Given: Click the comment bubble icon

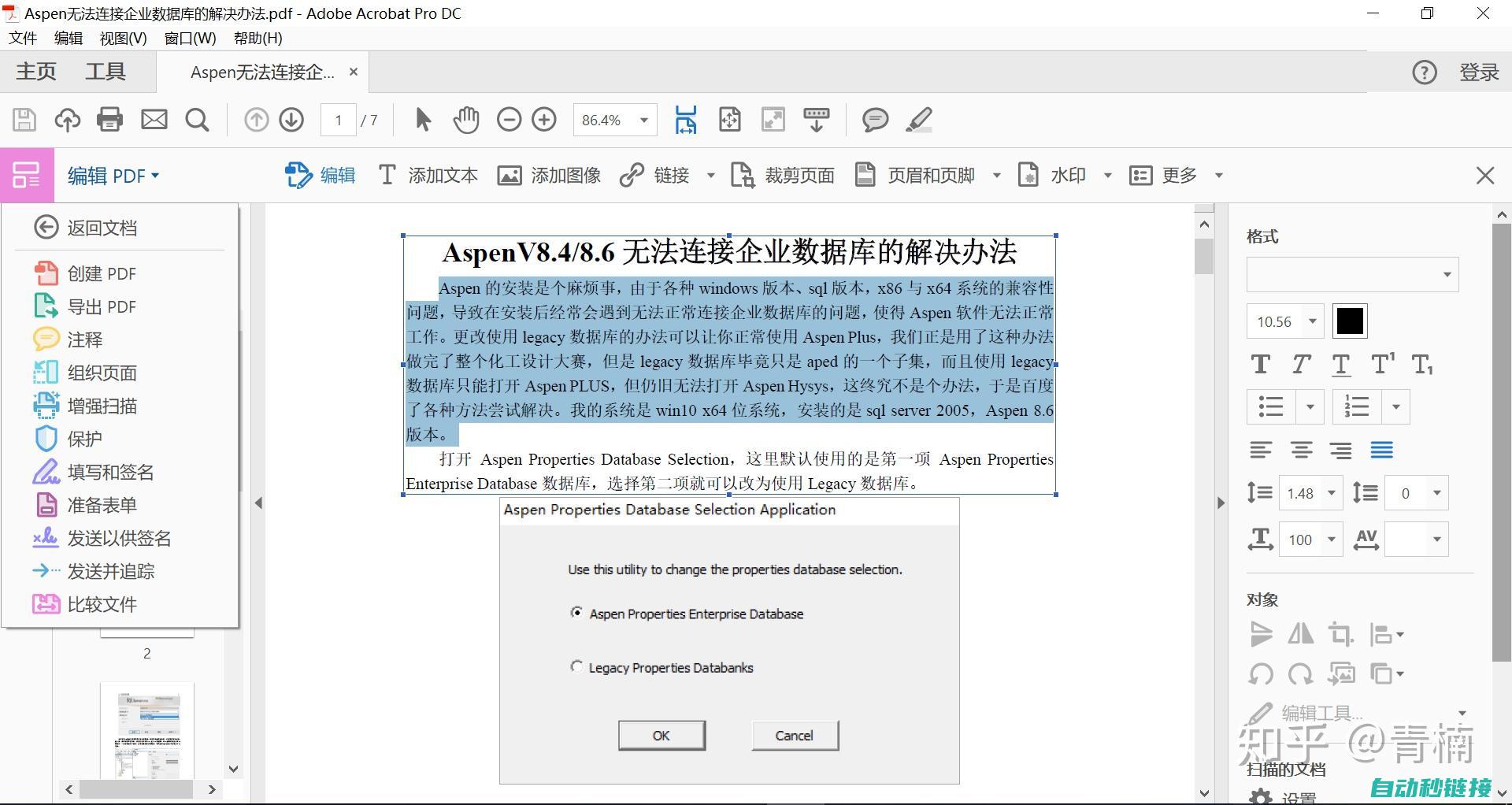Looking at the screenshot, I should [875, 120].
